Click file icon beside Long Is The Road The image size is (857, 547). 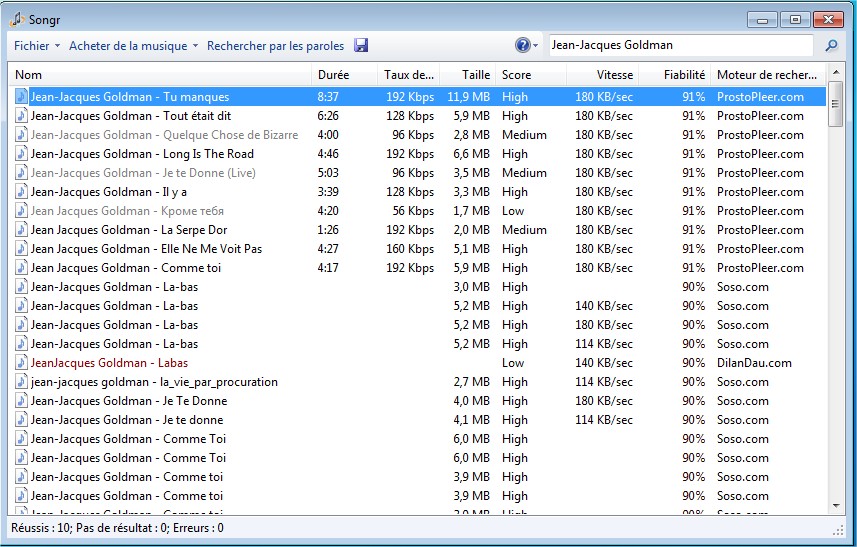coord(21,154)
